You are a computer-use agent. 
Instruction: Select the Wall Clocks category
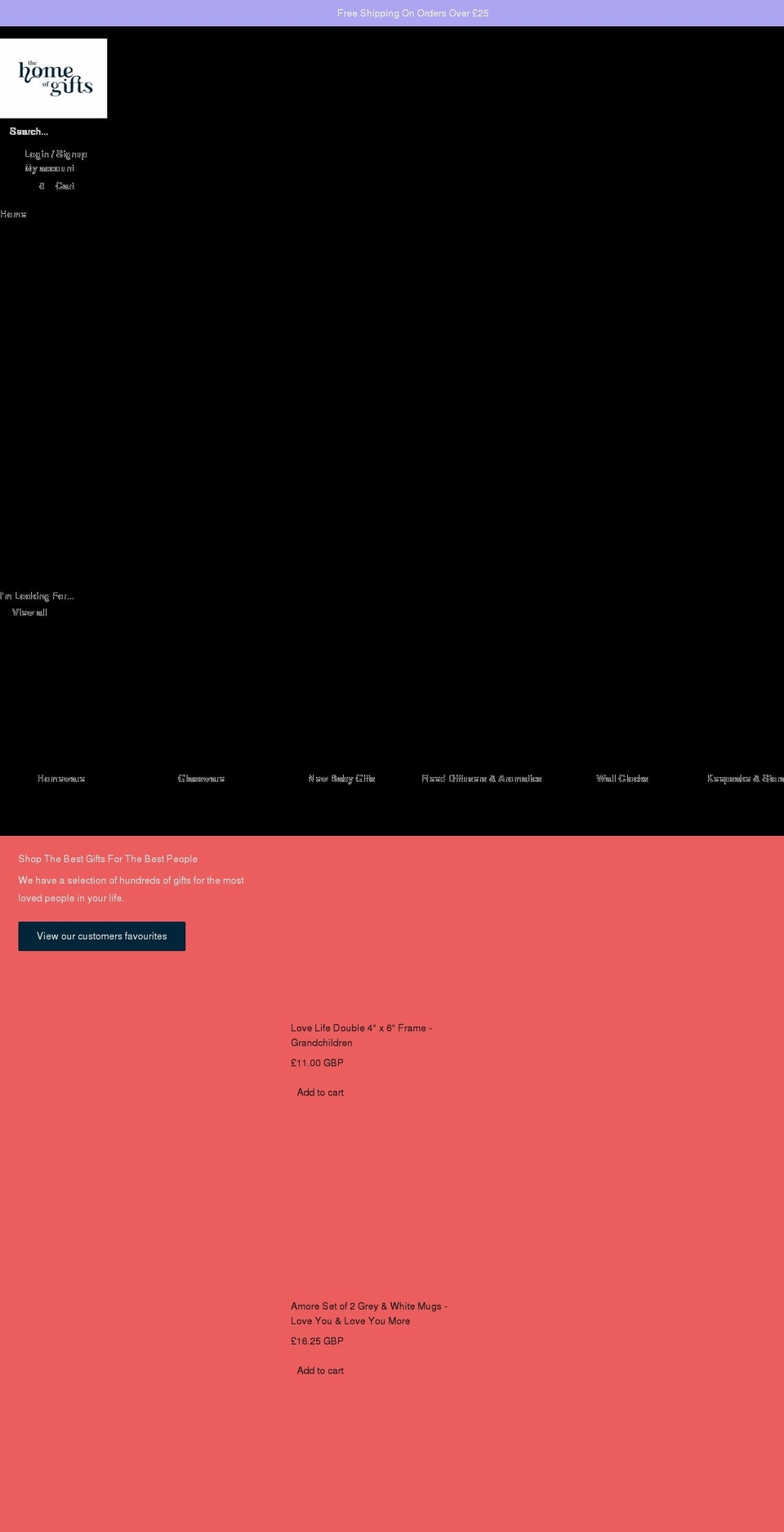621,779
